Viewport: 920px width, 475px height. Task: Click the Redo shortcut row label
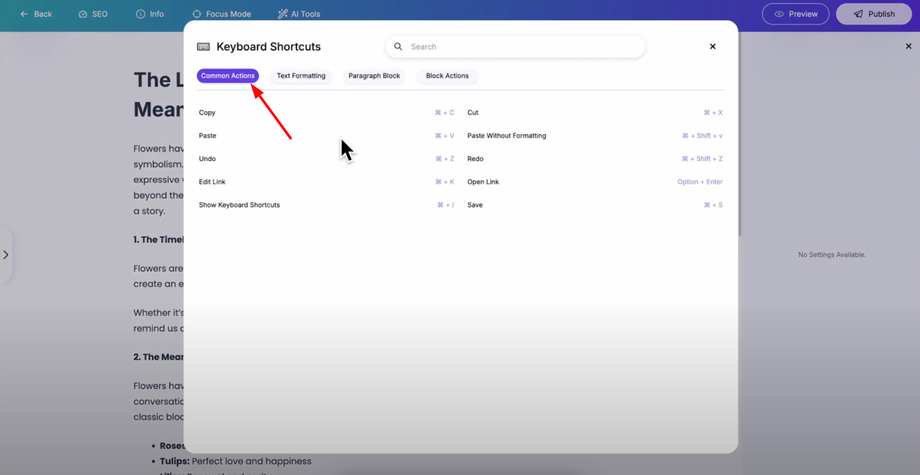(475, 159)
